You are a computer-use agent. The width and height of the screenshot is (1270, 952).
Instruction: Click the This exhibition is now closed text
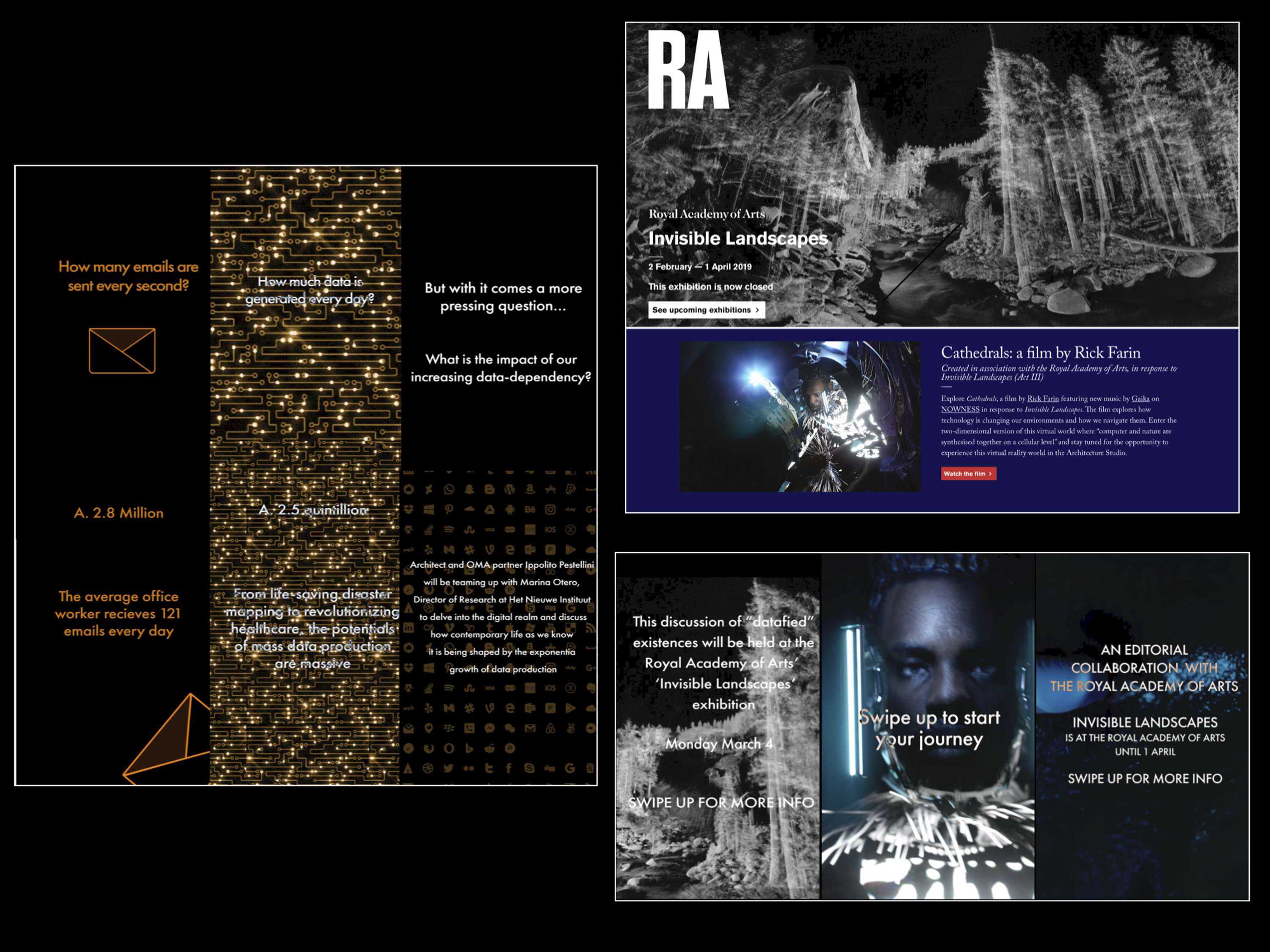711,286
